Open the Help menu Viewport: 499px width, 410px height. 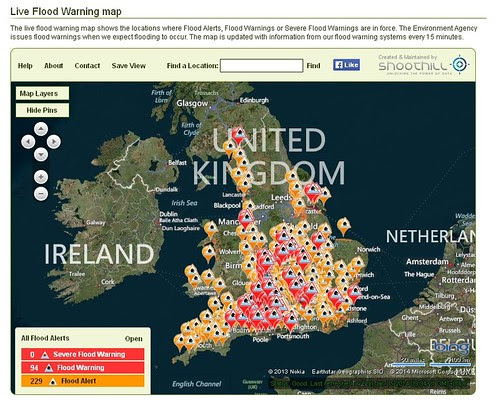click(25, 66)
